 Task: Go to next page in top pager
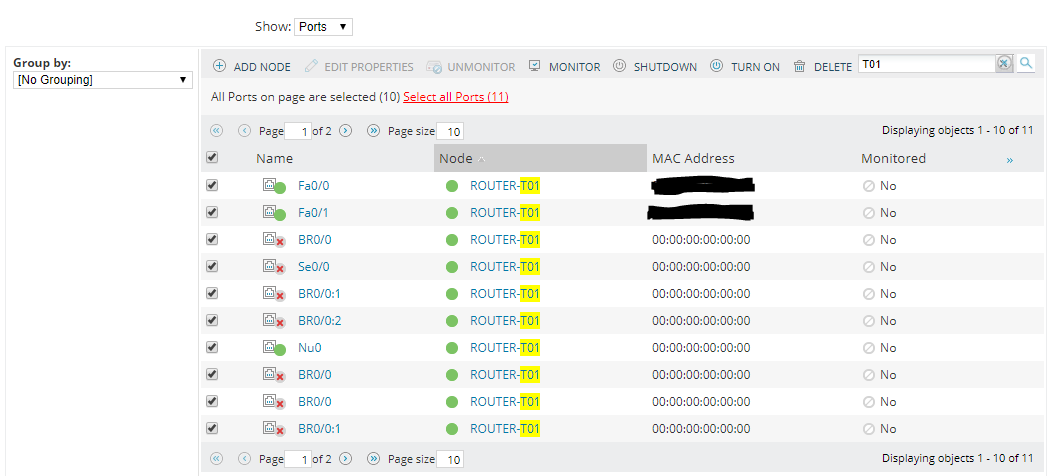pos(345,131)
